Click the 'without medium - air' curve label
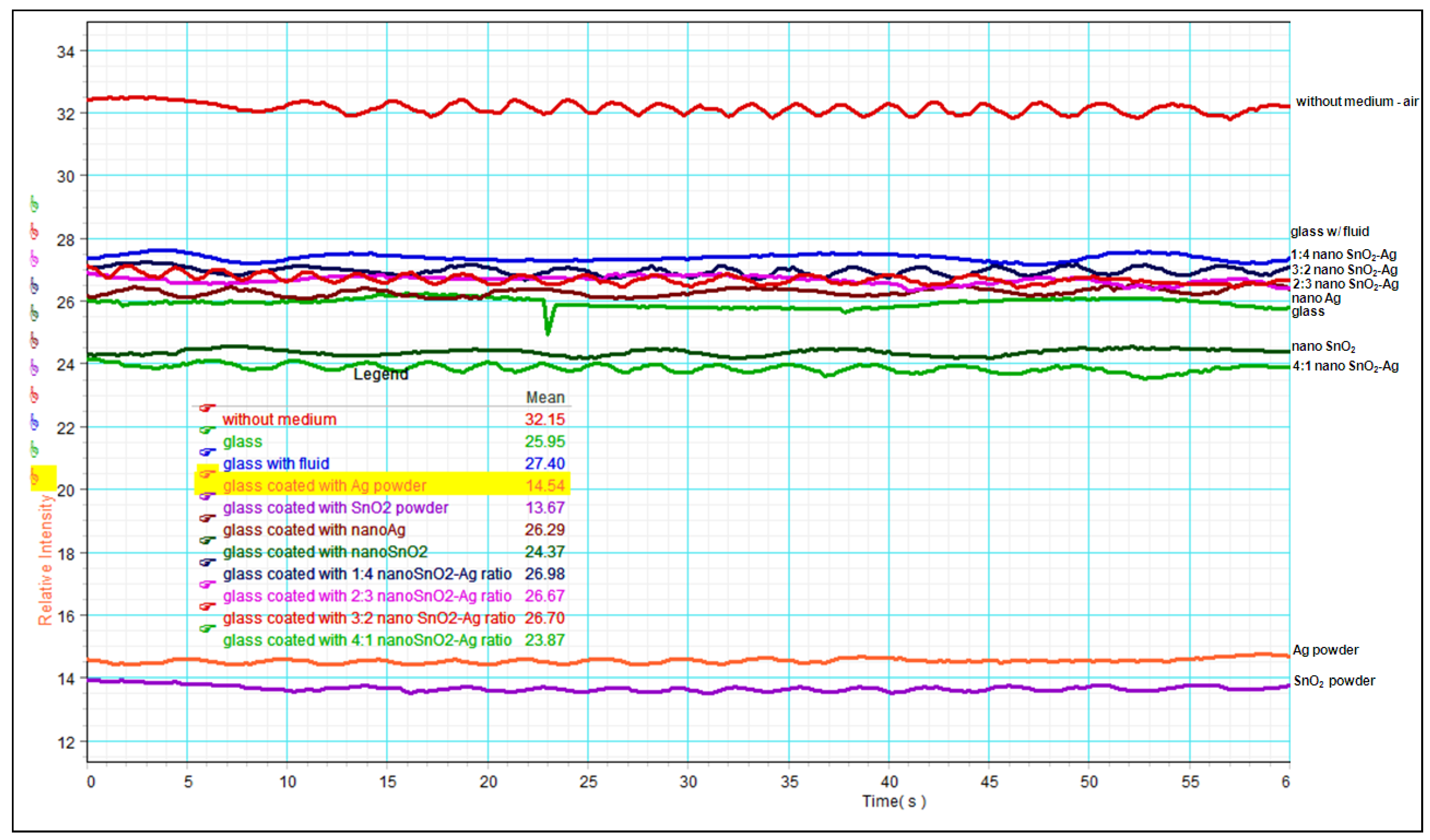 (1356, 102)
